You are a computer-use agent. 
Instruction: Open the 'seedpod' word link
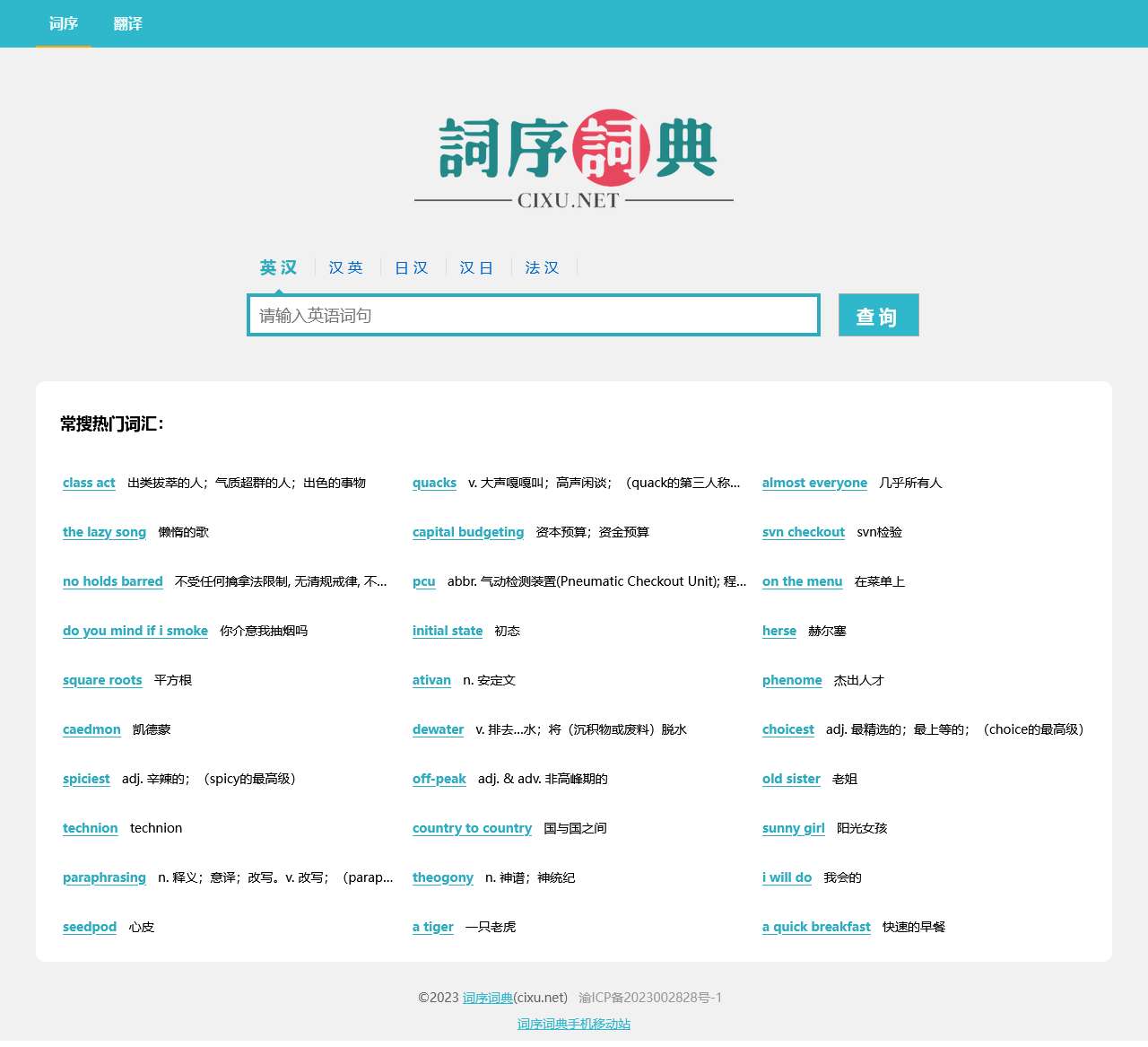click(x=90, y=927)
